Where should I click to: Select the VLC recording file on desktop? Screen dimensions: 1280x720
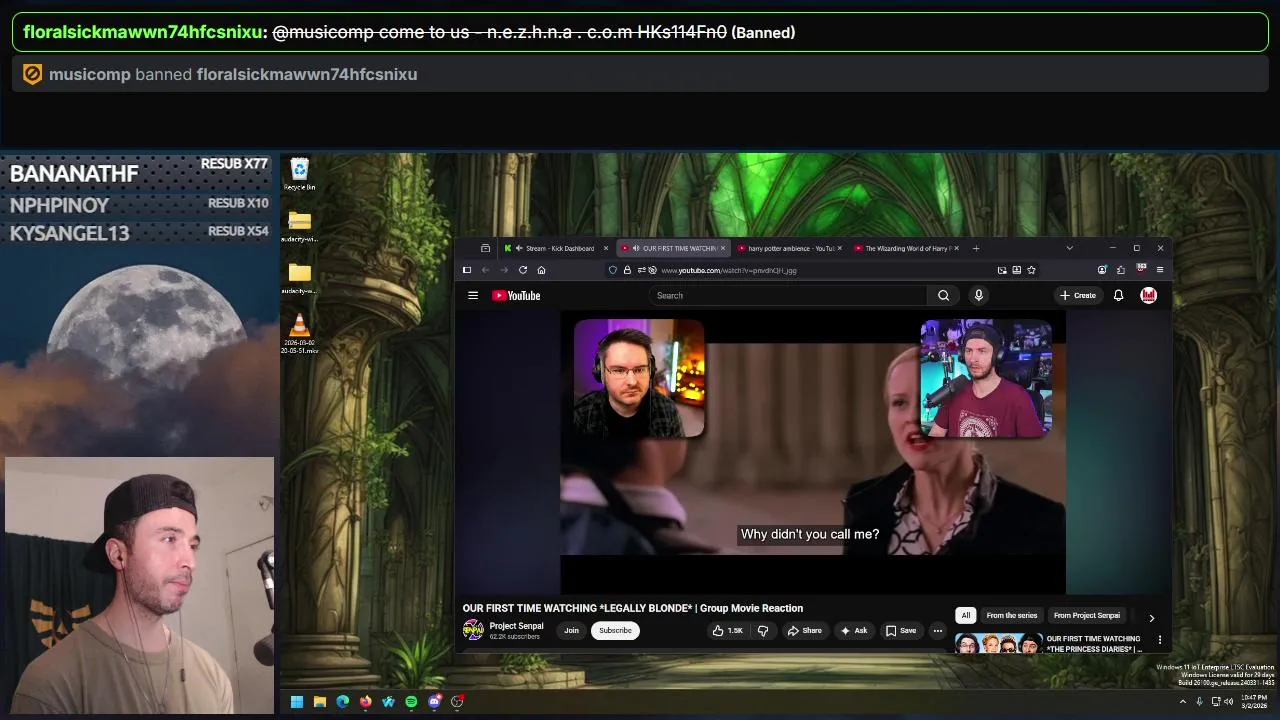[x=299, y=333]
